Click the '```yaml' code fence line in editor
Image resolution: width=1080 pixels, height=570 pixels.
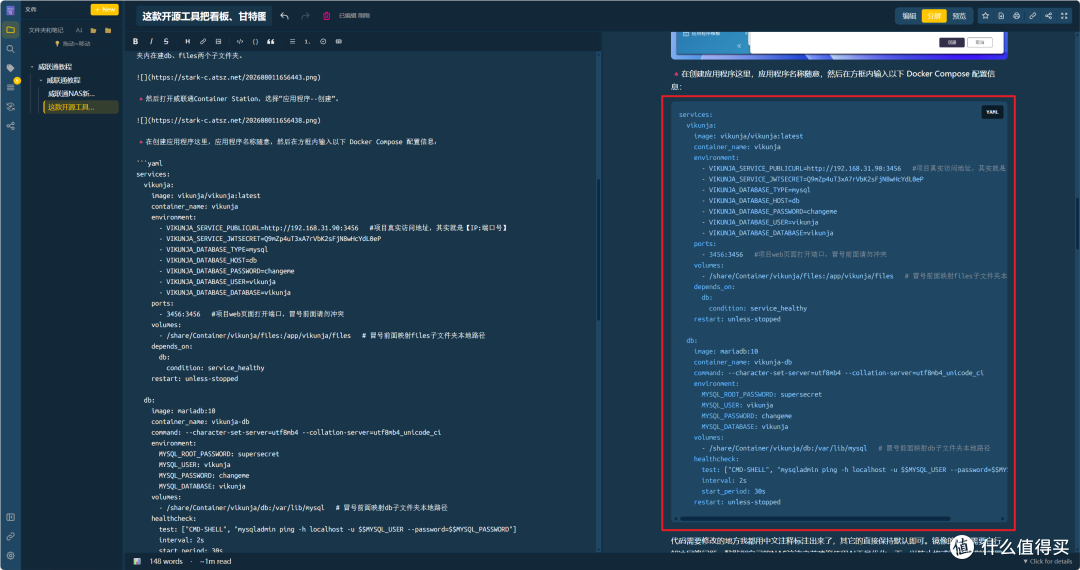coord(149,163)
